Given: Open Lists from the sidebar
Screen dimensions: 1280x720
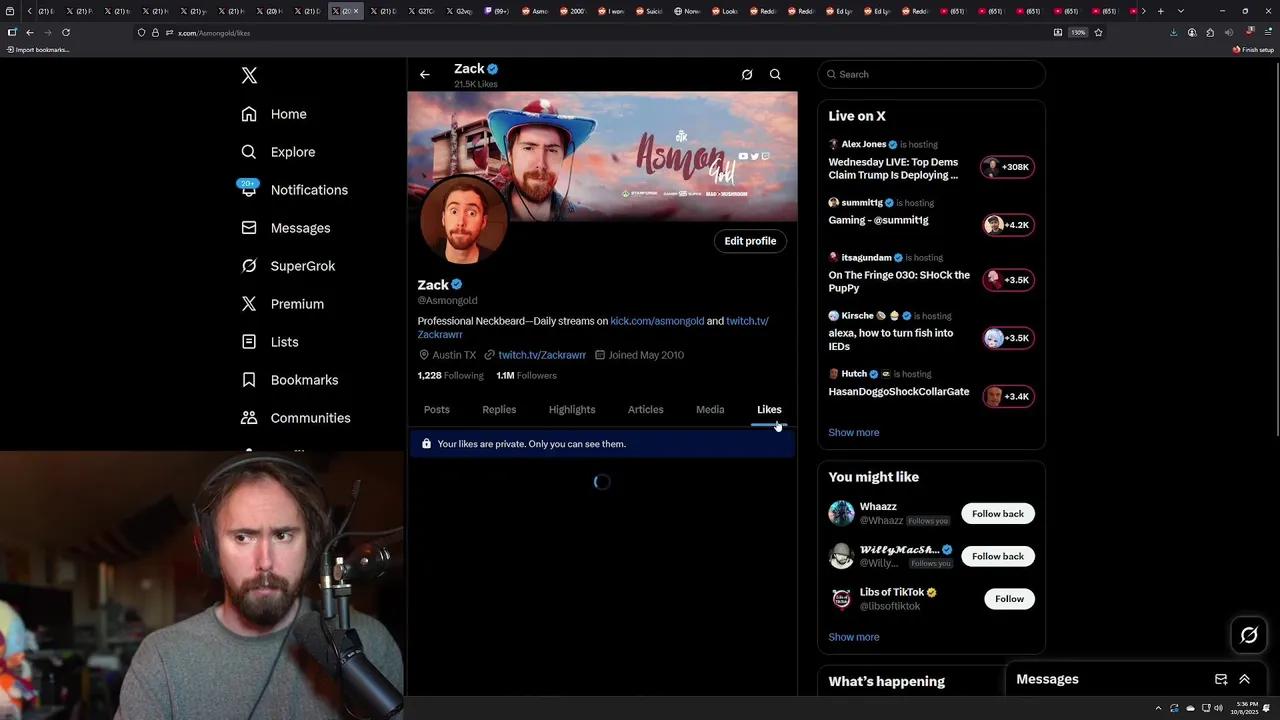Looking at the screenshot, I should tap(270, 342).
